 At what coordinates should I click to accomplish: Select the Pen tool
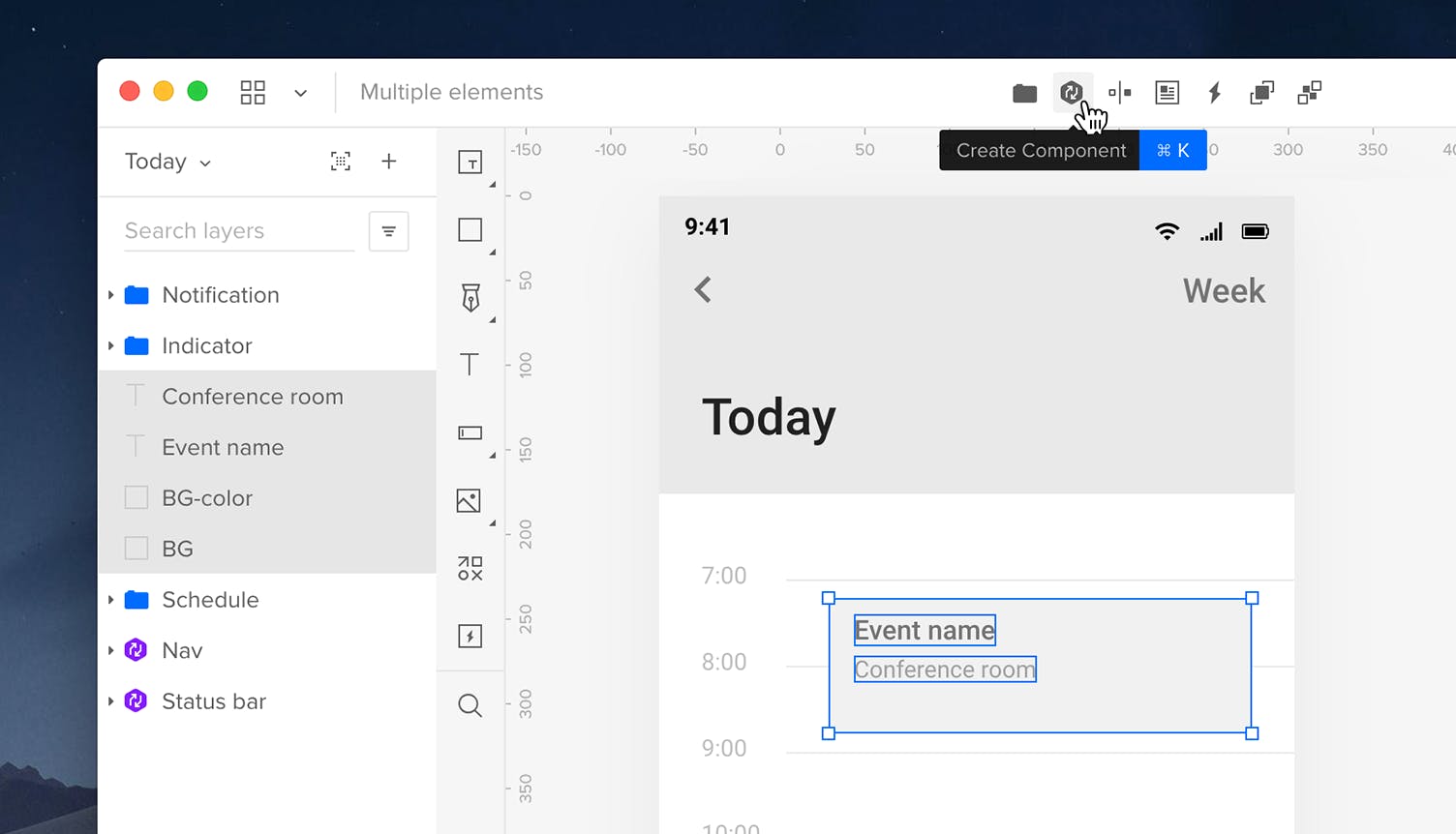[x=470, y=298]
